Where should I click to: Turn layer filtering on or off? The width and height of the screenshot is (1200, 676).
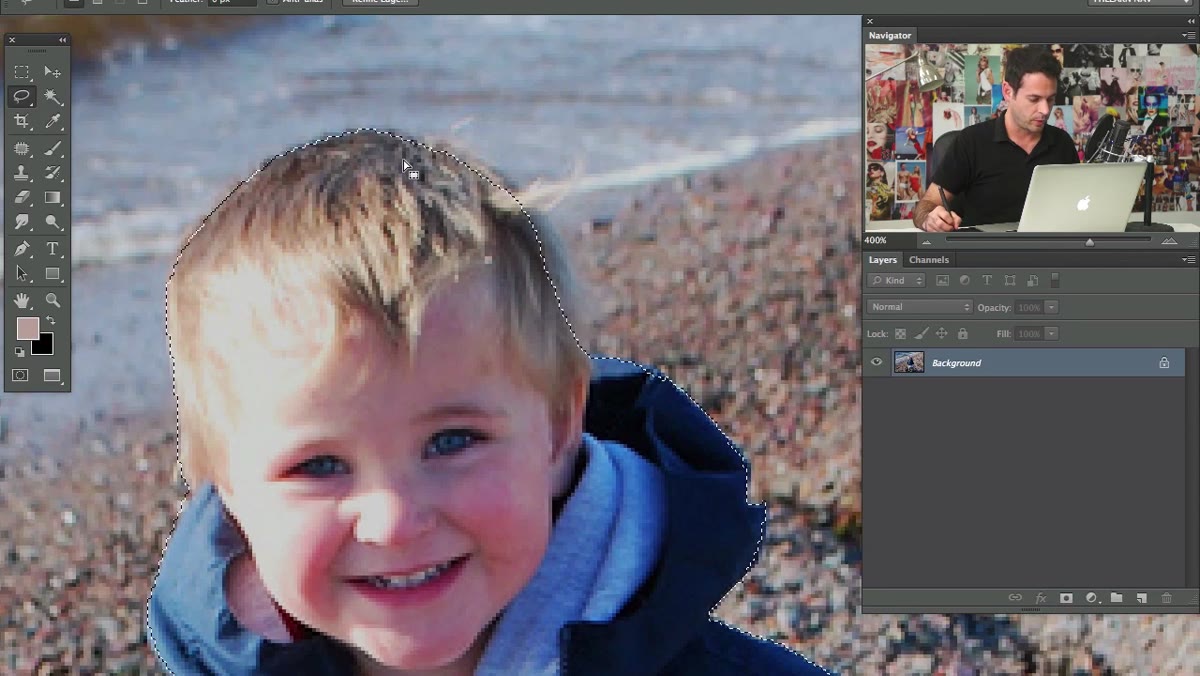click(1054, 281)
